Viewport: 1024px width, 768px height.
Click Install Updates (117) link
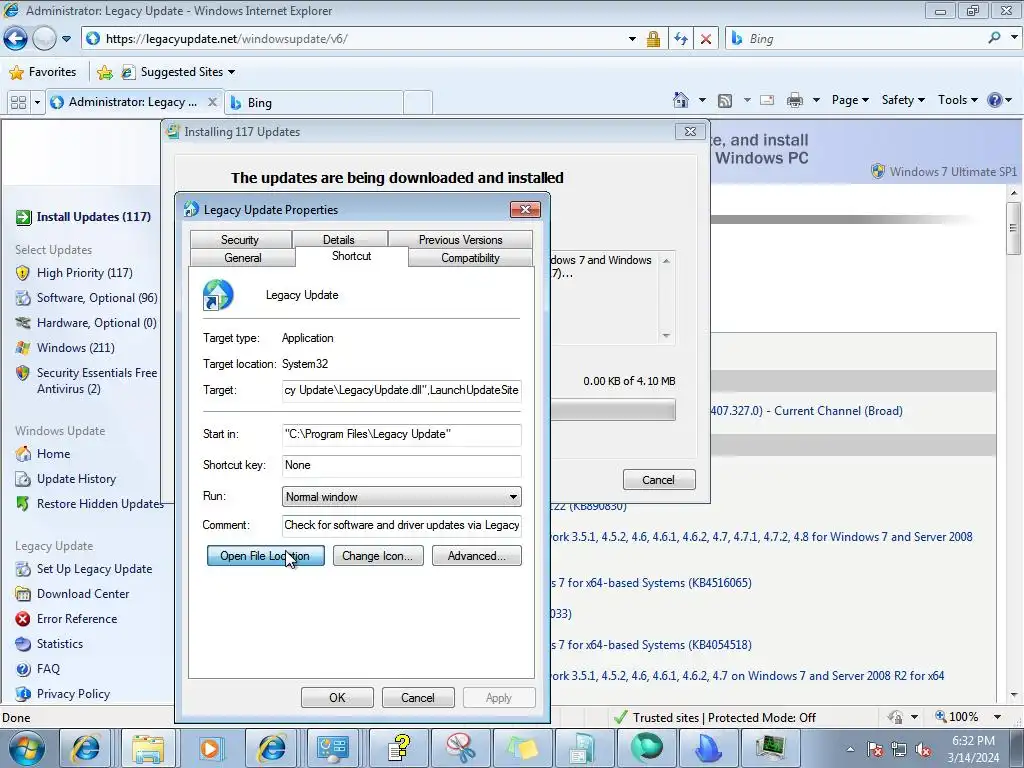(93, 217)
